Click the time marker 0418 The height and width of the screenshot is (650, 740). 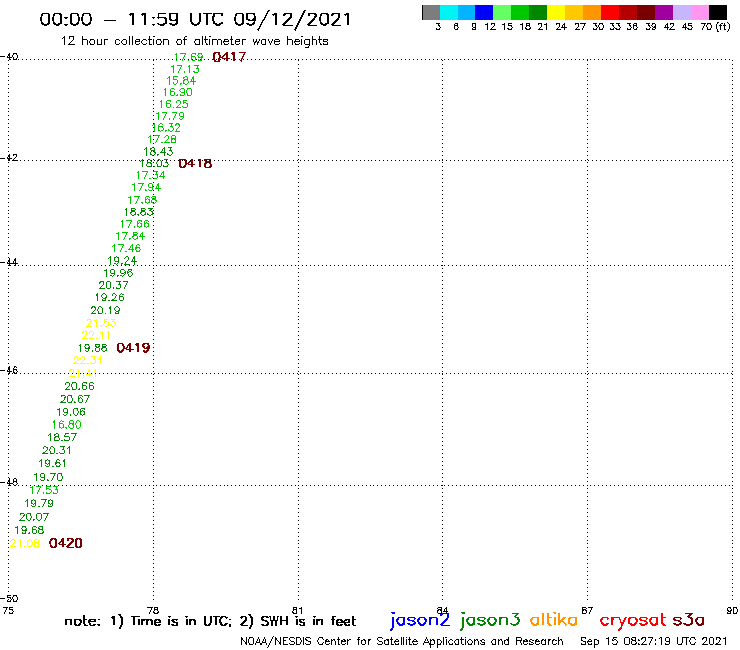[195, 163]
